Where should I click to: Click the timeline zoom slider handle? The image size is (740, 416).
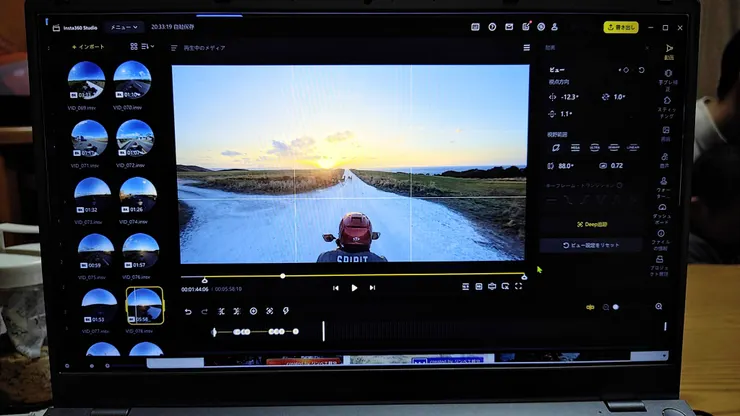[615, 307]
